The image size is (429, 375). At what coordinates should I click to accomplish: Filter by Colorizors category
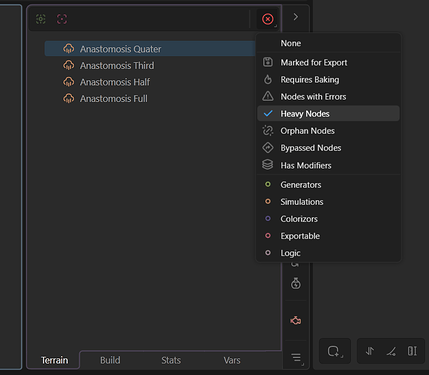click(x=328, y=219)
